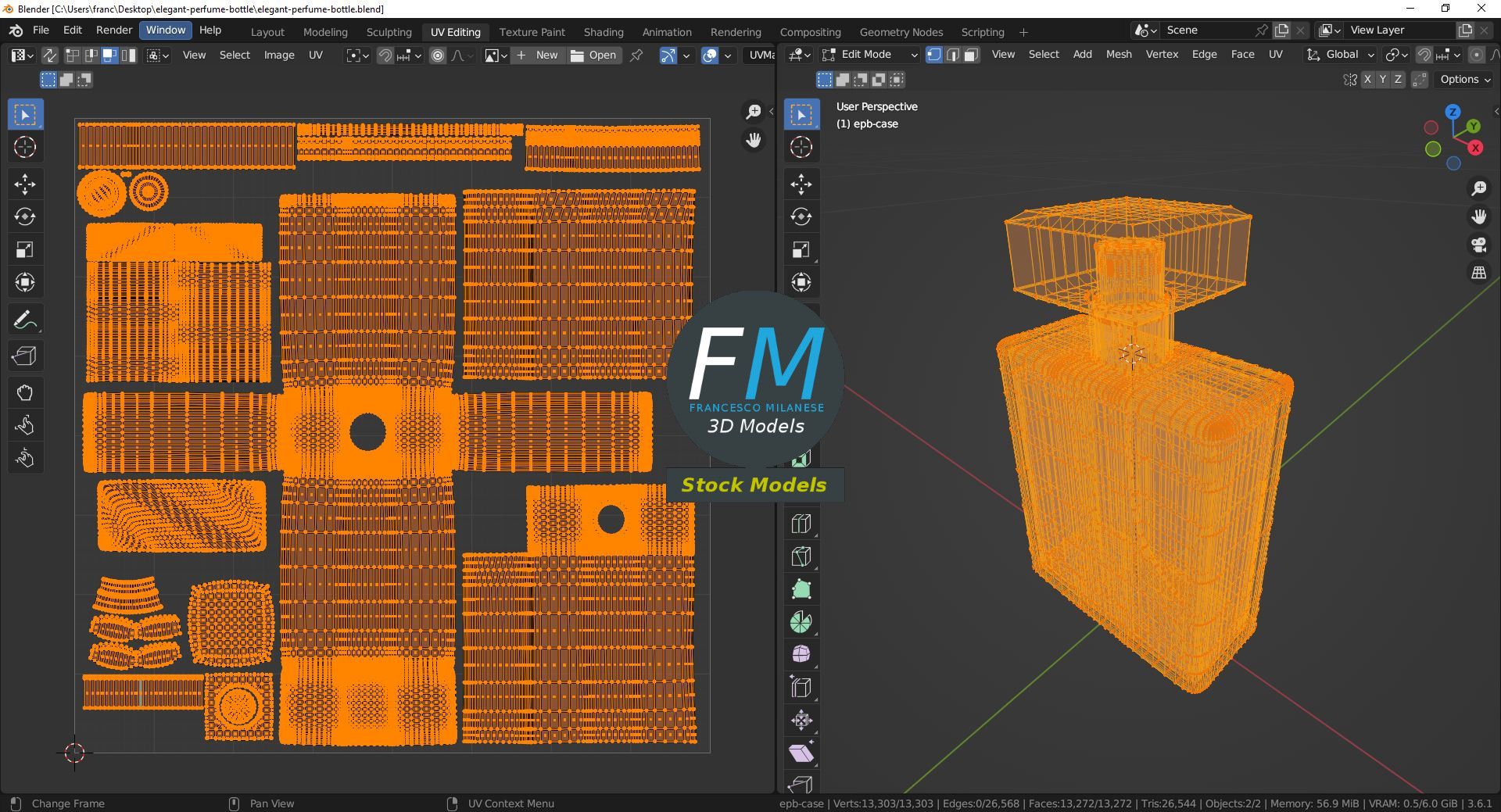The image size is (1501, 812).
Task: Open the Options dropdown
Action: pyautogui.click(x=1465, y=80)
